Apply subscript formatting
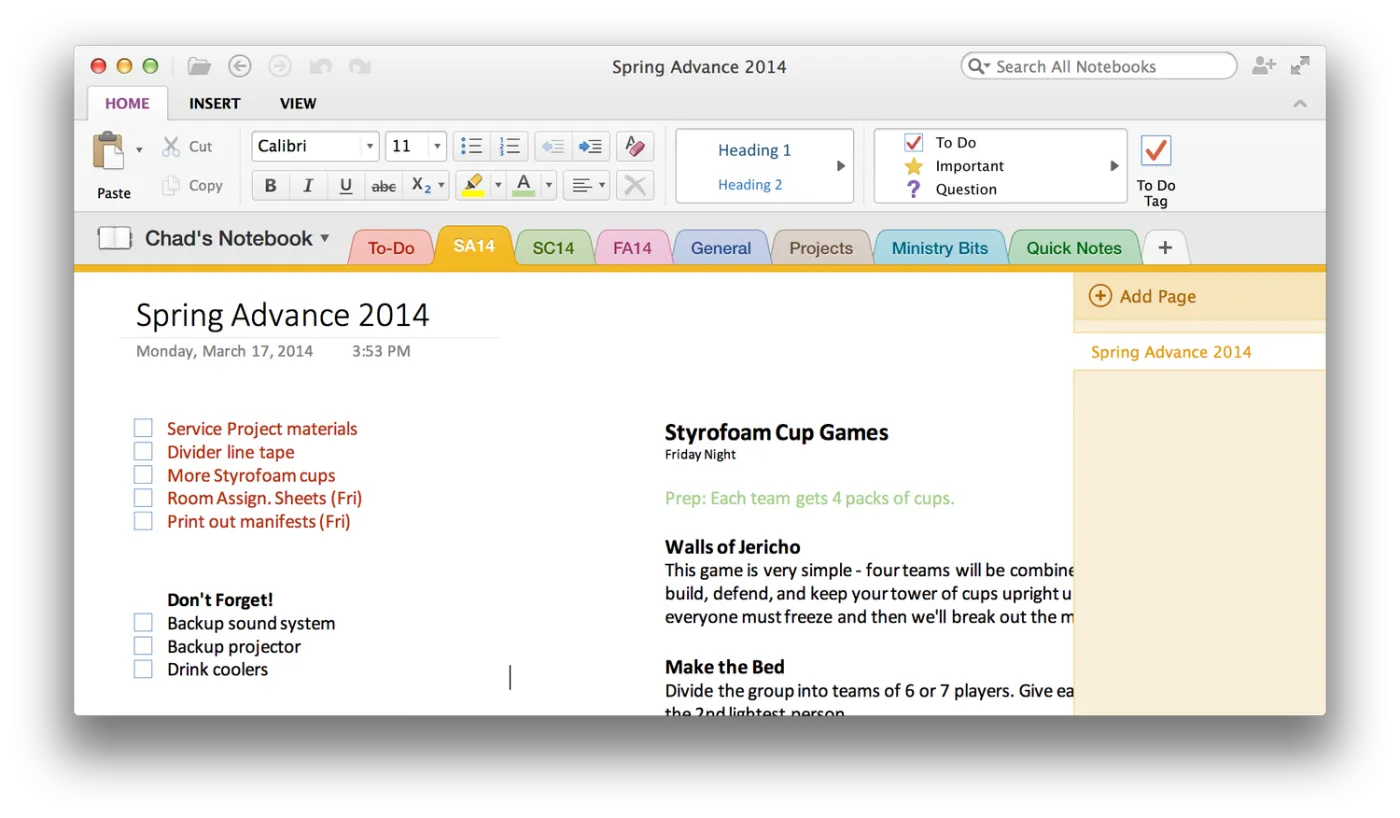Viewport: 1400px width, 818px height. pos(421,185)
